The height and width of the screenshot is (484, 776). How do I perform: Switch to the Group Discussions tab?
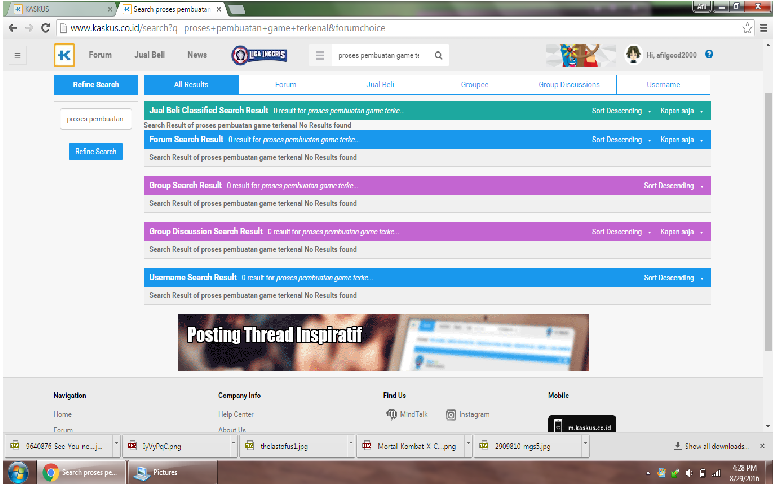569,85
